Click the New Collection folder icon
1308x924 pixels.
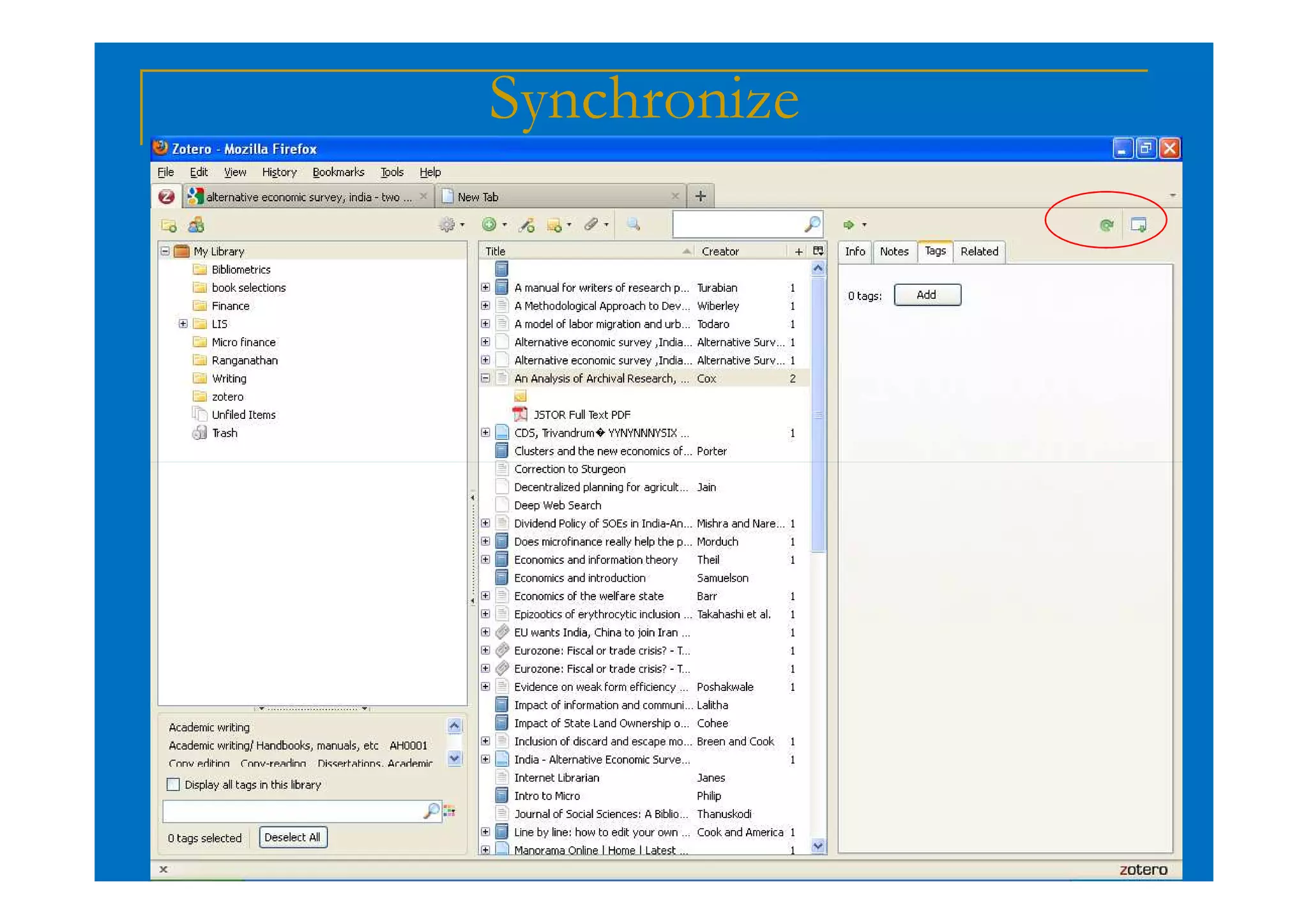(169, 225)
